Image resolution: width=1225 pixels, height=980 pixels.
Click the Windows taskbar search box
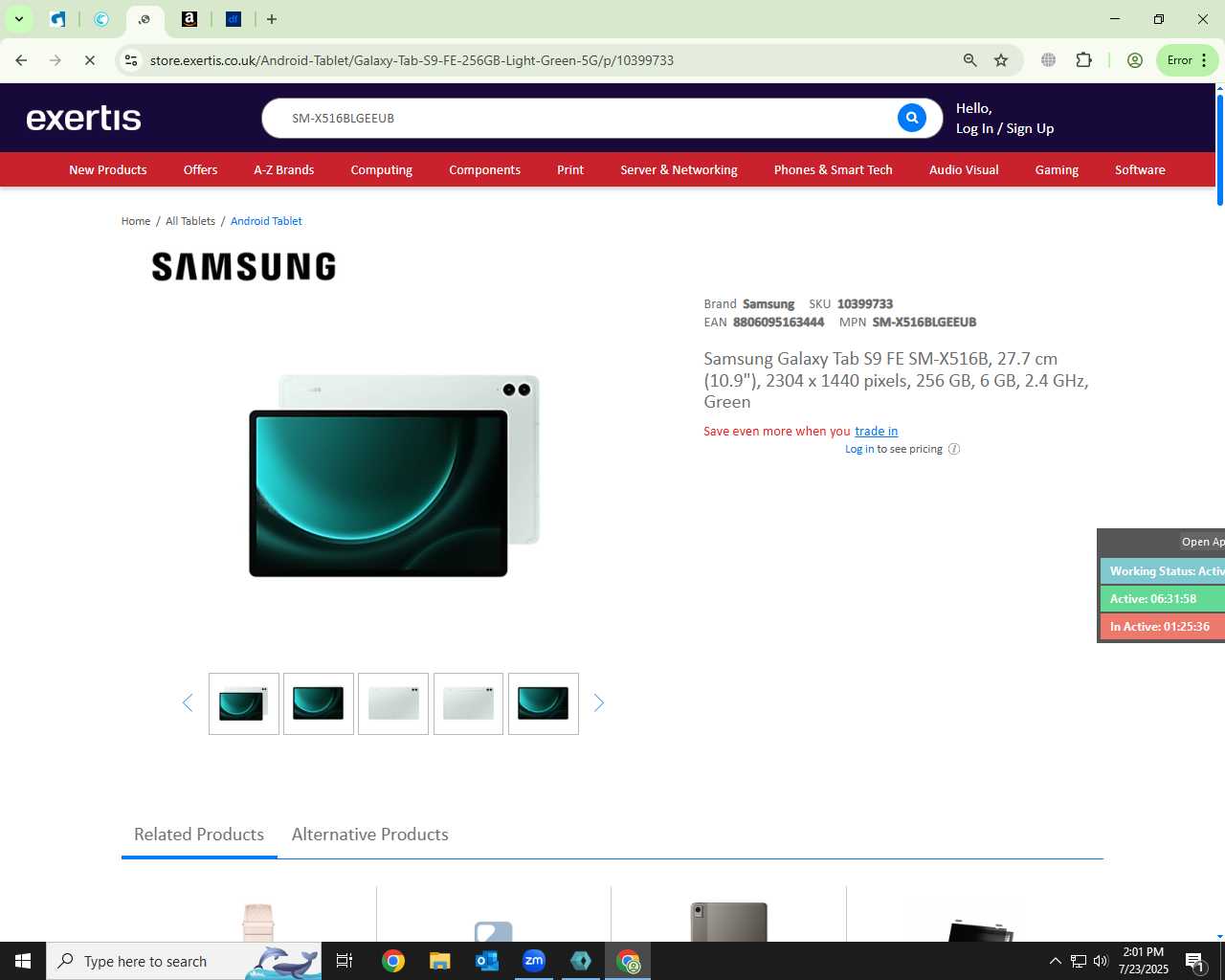pyautogui.click(x=184, y=961)
